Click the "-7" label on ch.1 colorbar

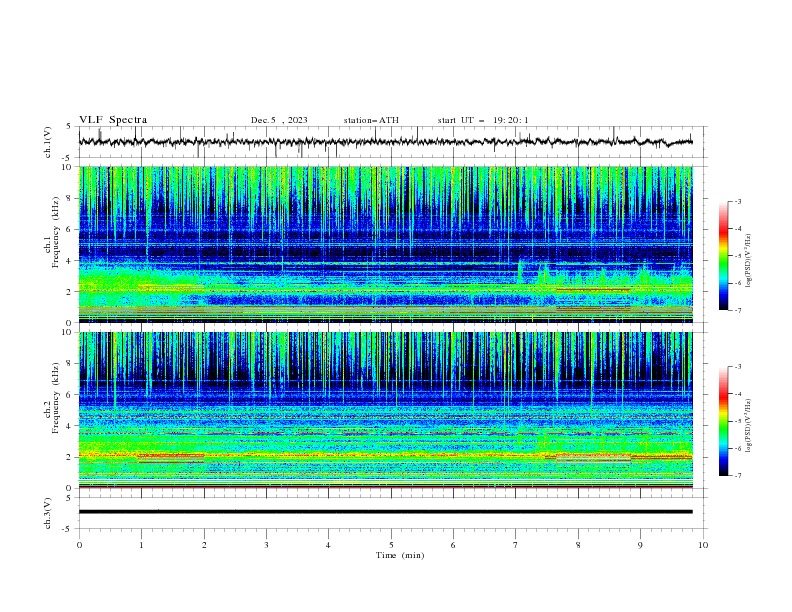[x=737, y=310]
